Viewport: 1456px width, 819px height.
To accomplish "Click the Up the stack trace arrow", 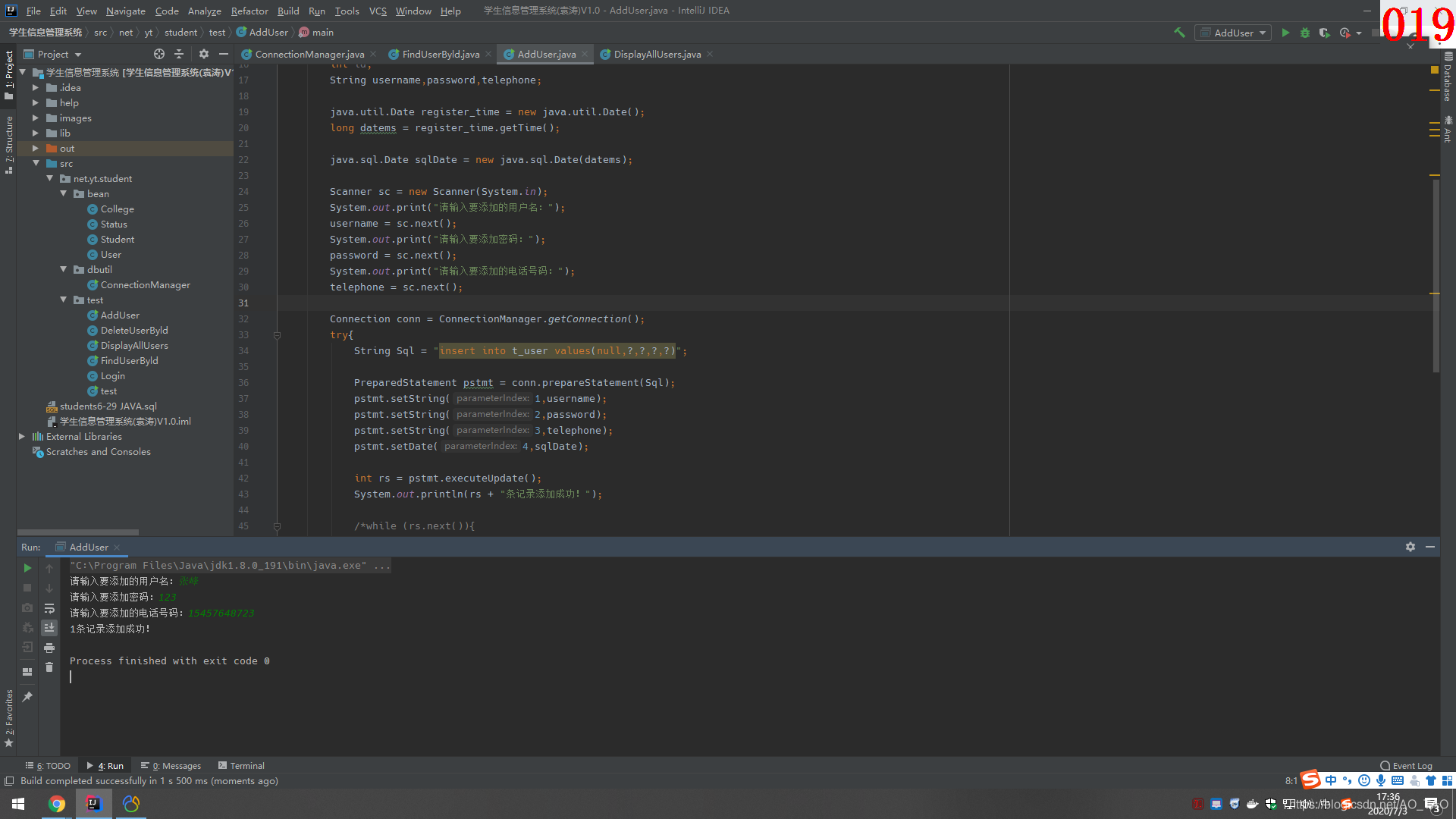I will 49,568.
